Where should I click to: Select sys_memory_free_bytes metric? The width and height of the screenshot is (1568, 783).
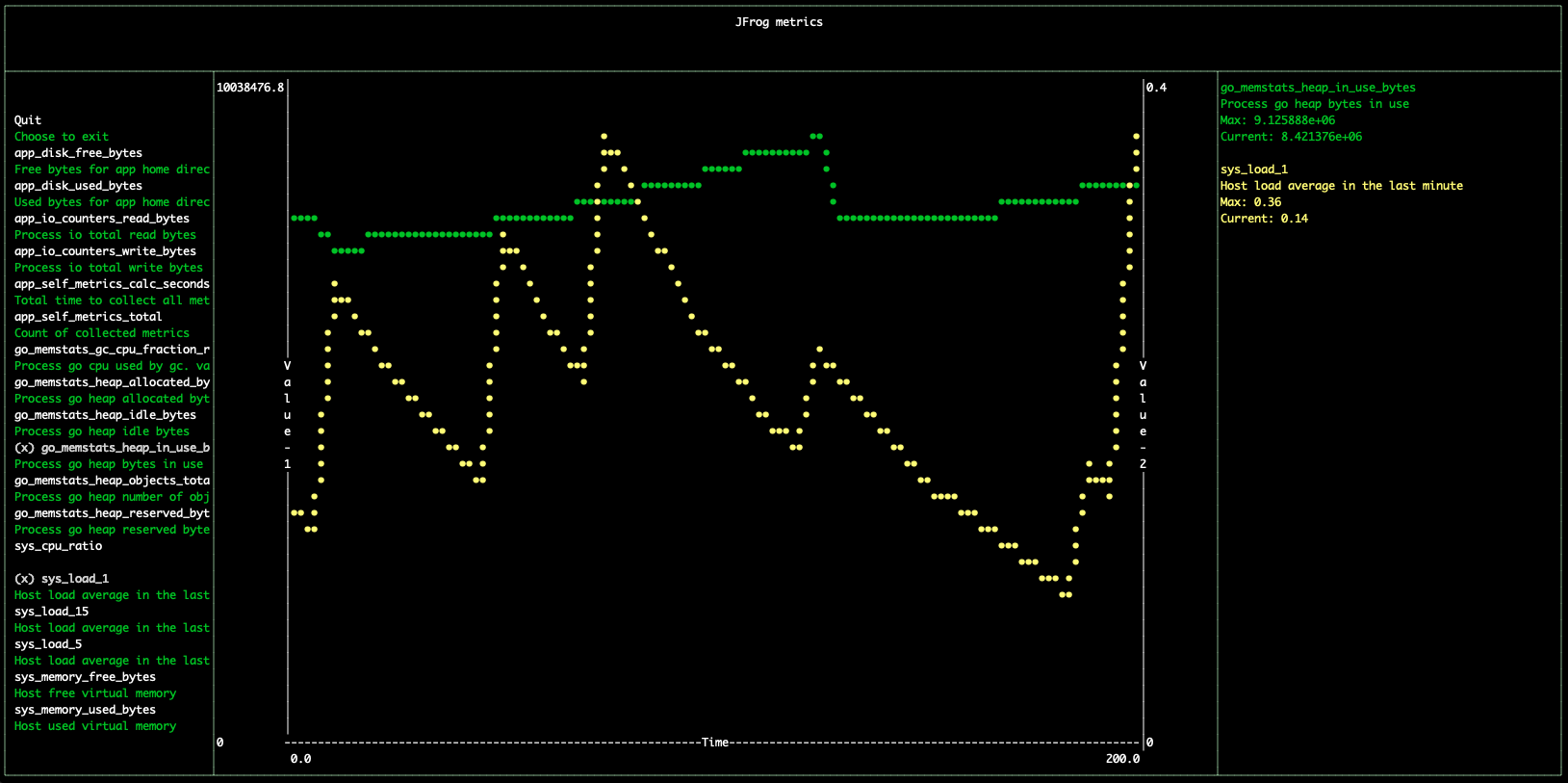coord(85,677)
